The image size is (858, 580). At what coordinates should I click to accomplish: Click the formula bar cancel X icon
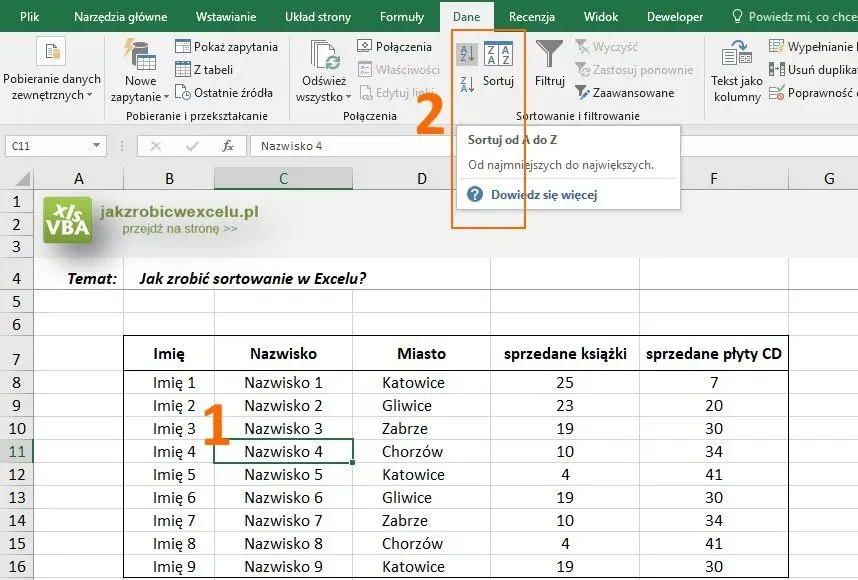[156, 146]
